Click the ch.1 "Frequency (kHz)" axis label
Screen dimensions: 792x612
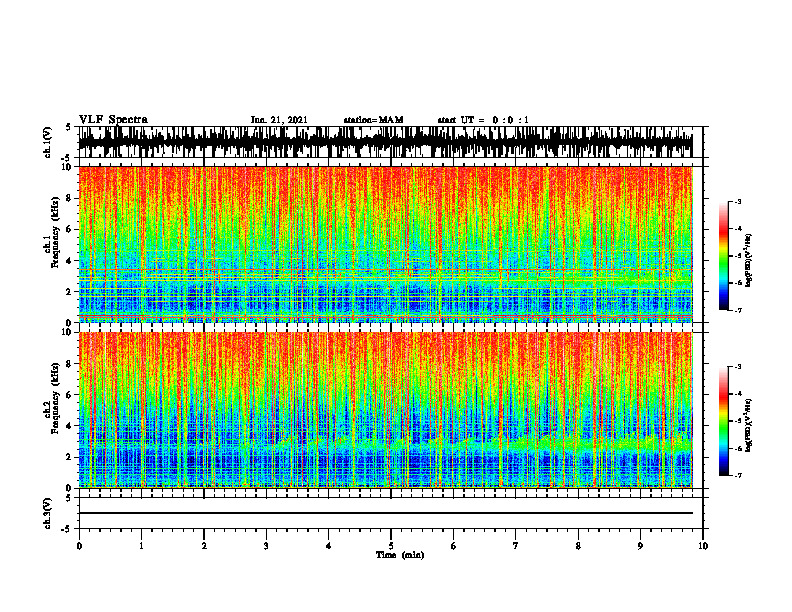55,233
